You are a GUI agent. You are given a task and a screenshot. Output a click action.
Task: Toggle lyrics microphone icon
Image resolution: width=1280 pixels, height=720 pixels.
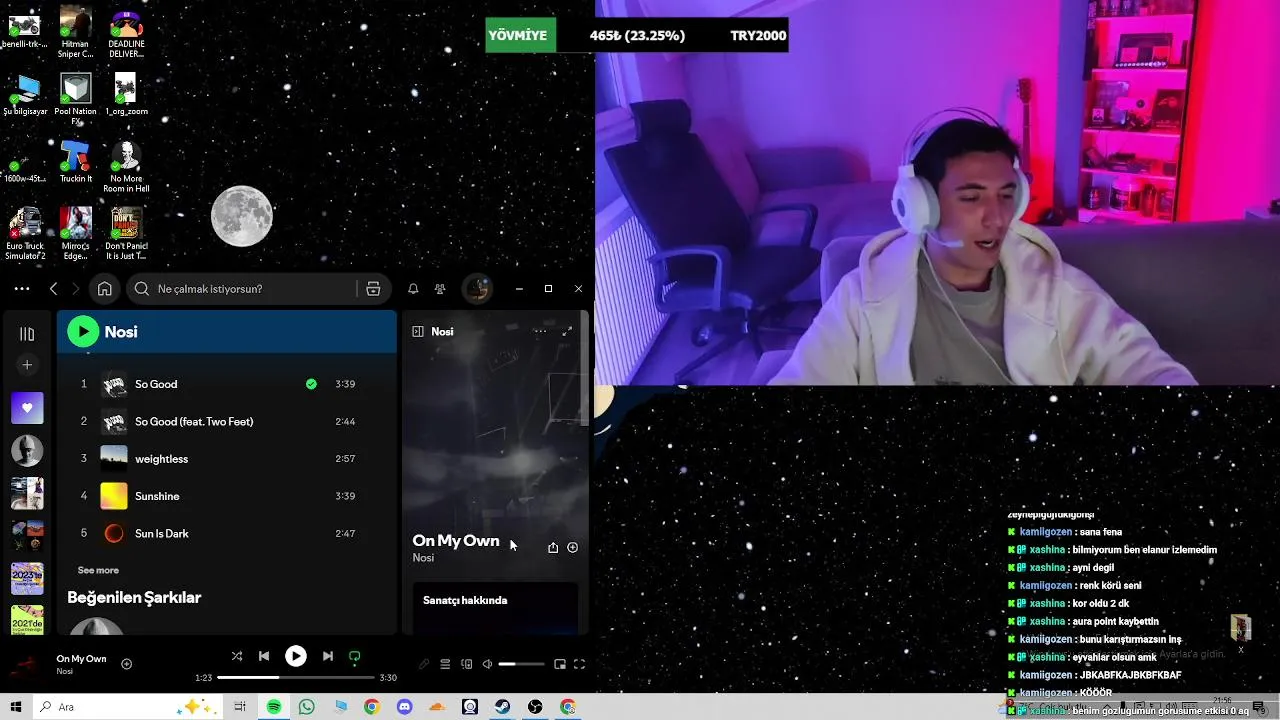[x=424, y=664]
